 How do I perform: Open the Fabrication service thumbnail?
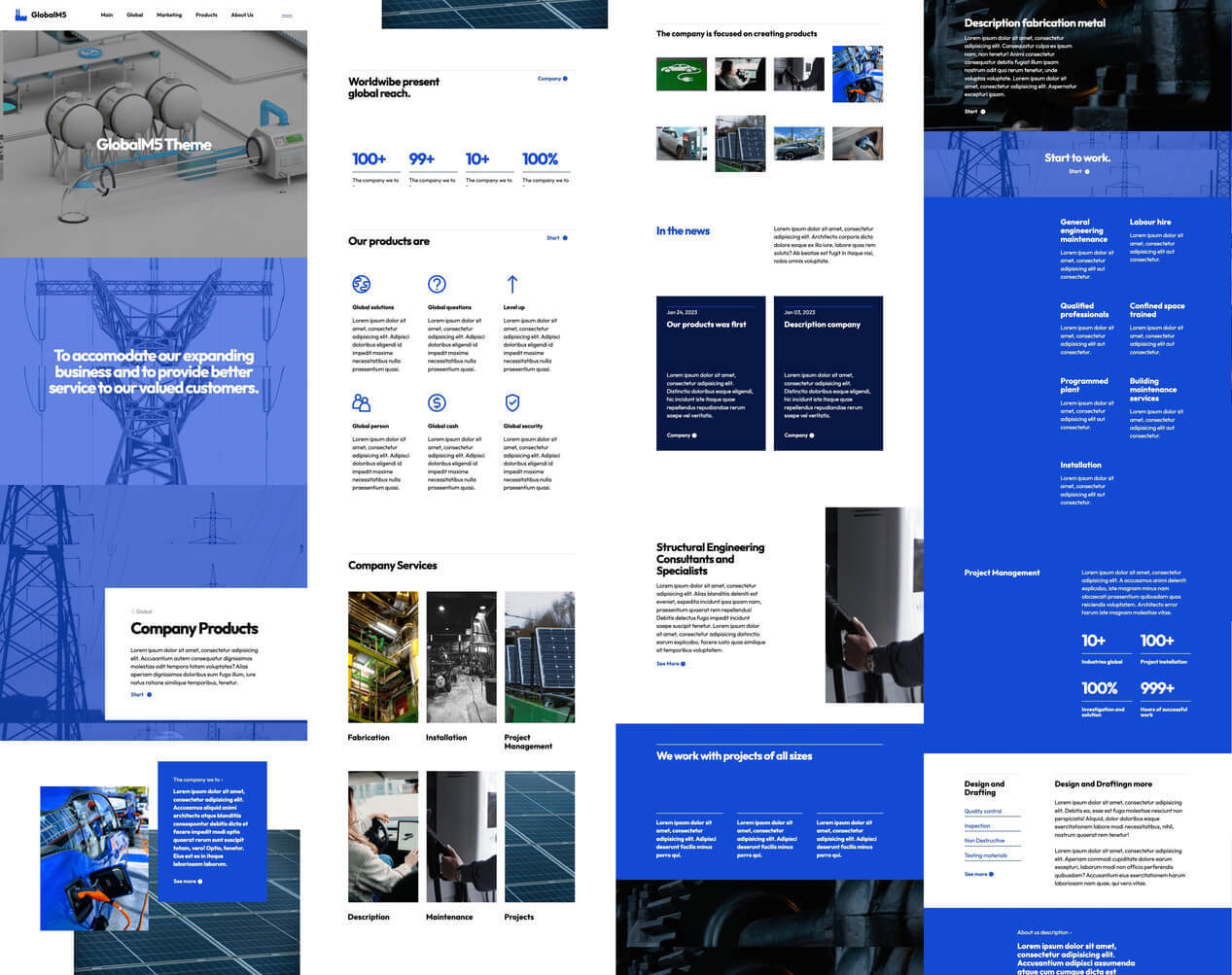(383, 657)
